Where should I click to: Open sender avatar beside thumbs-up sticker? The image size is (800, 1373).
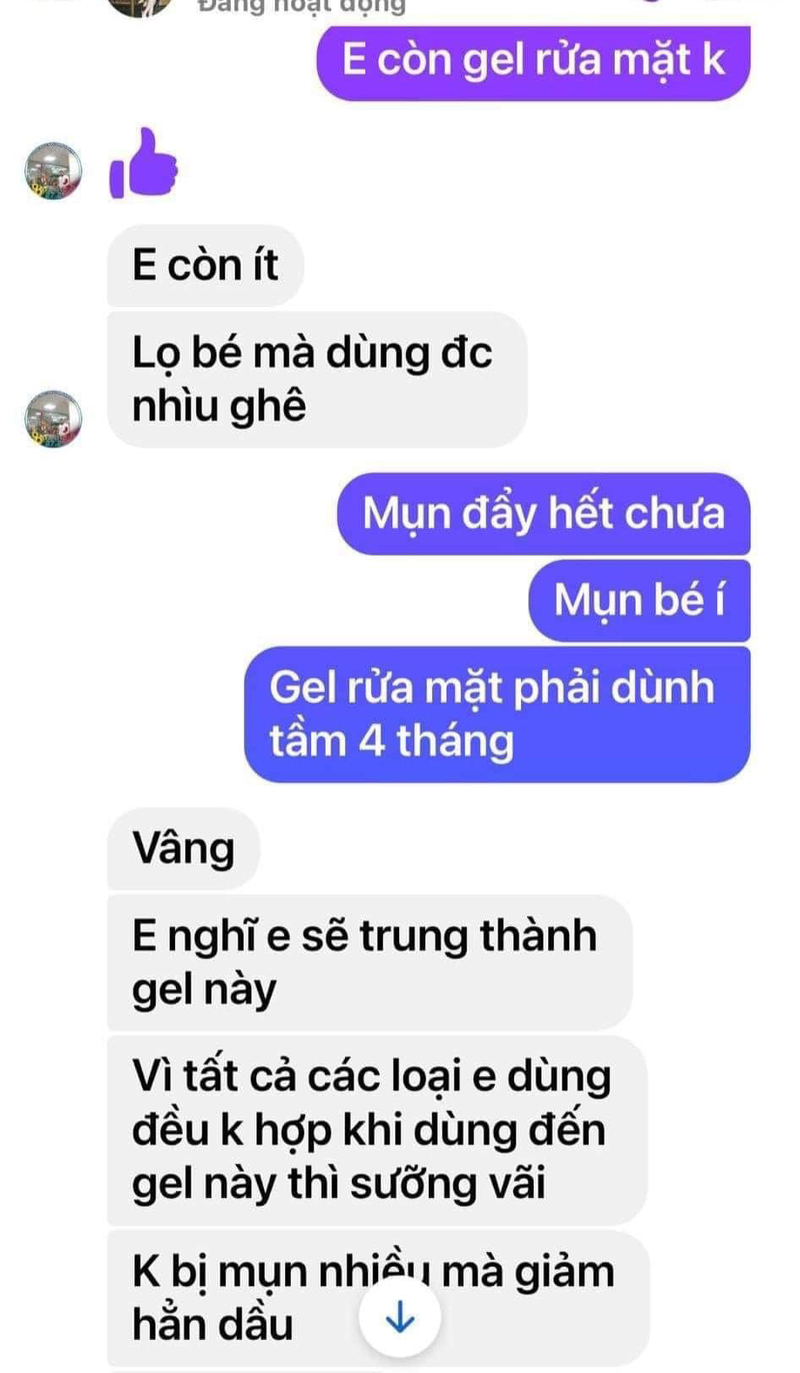pos(53,171)
